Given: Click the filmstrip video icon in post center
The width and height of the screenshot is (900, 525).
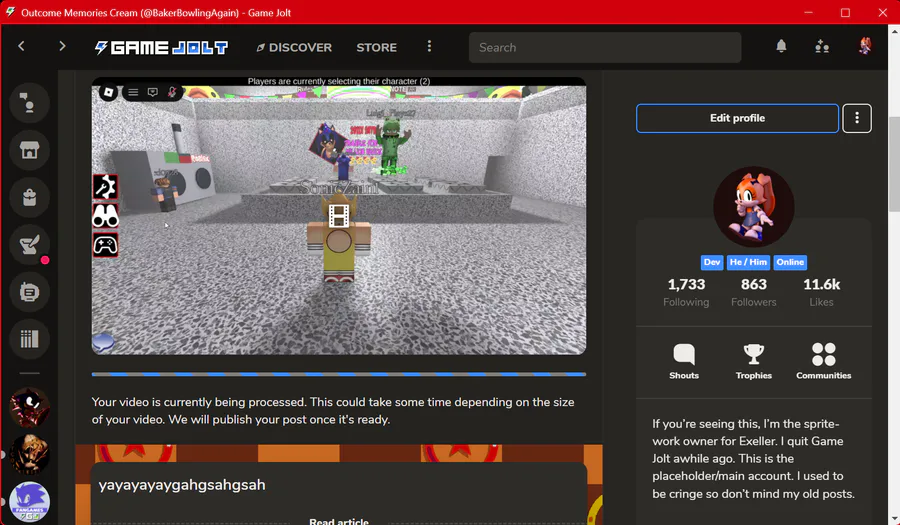Looking at the screenshot, I should [339, 216].
